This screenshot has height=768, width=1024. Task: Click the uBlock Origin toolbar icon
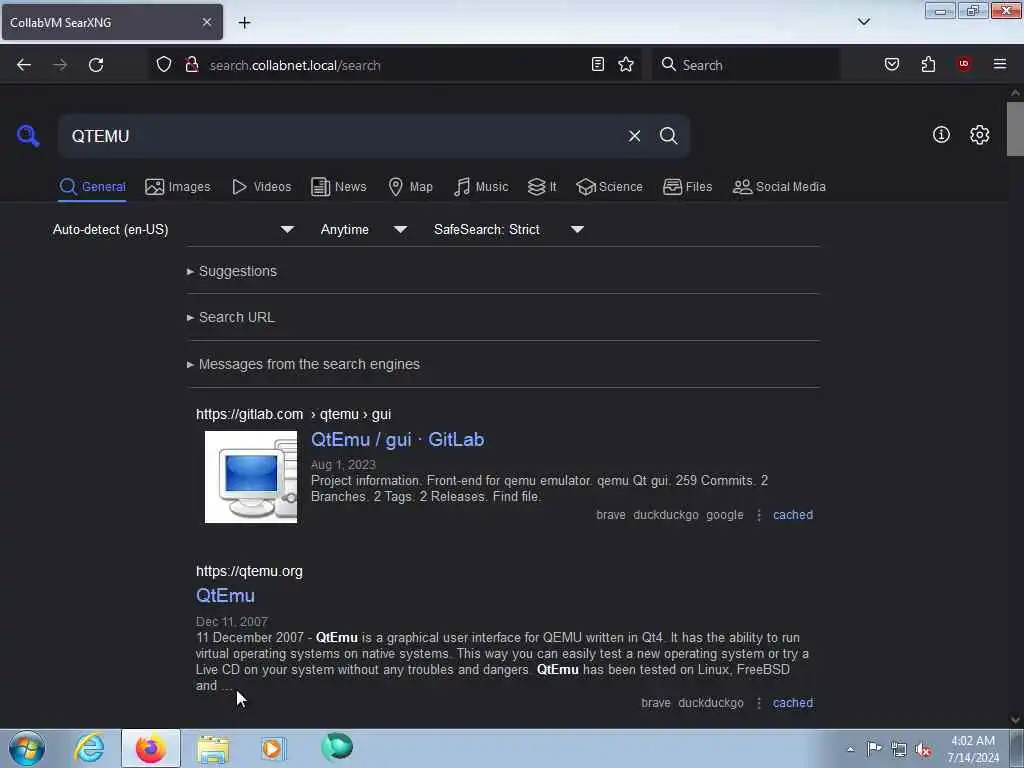[x=964, y=64]
